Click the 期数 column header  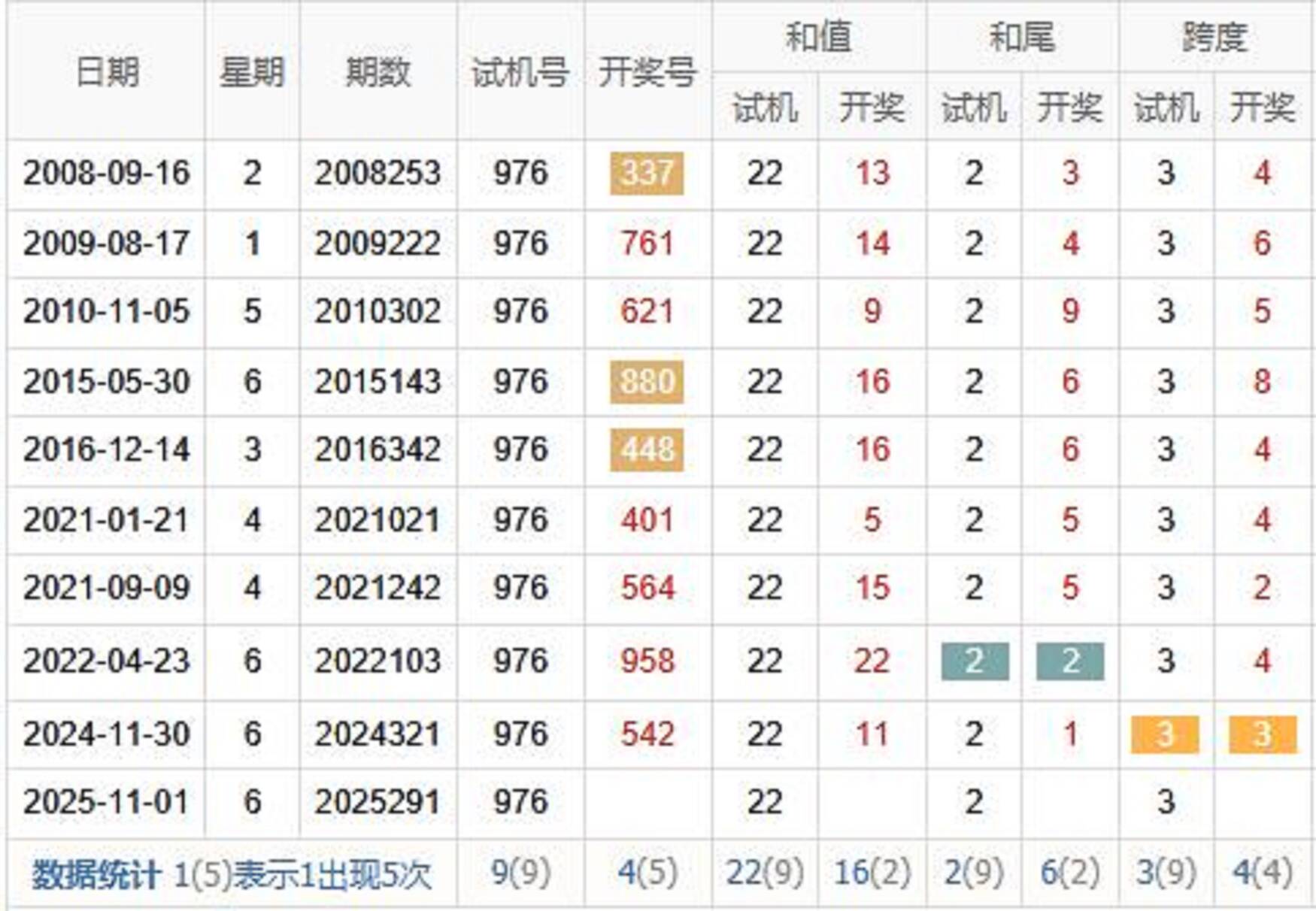378,72
